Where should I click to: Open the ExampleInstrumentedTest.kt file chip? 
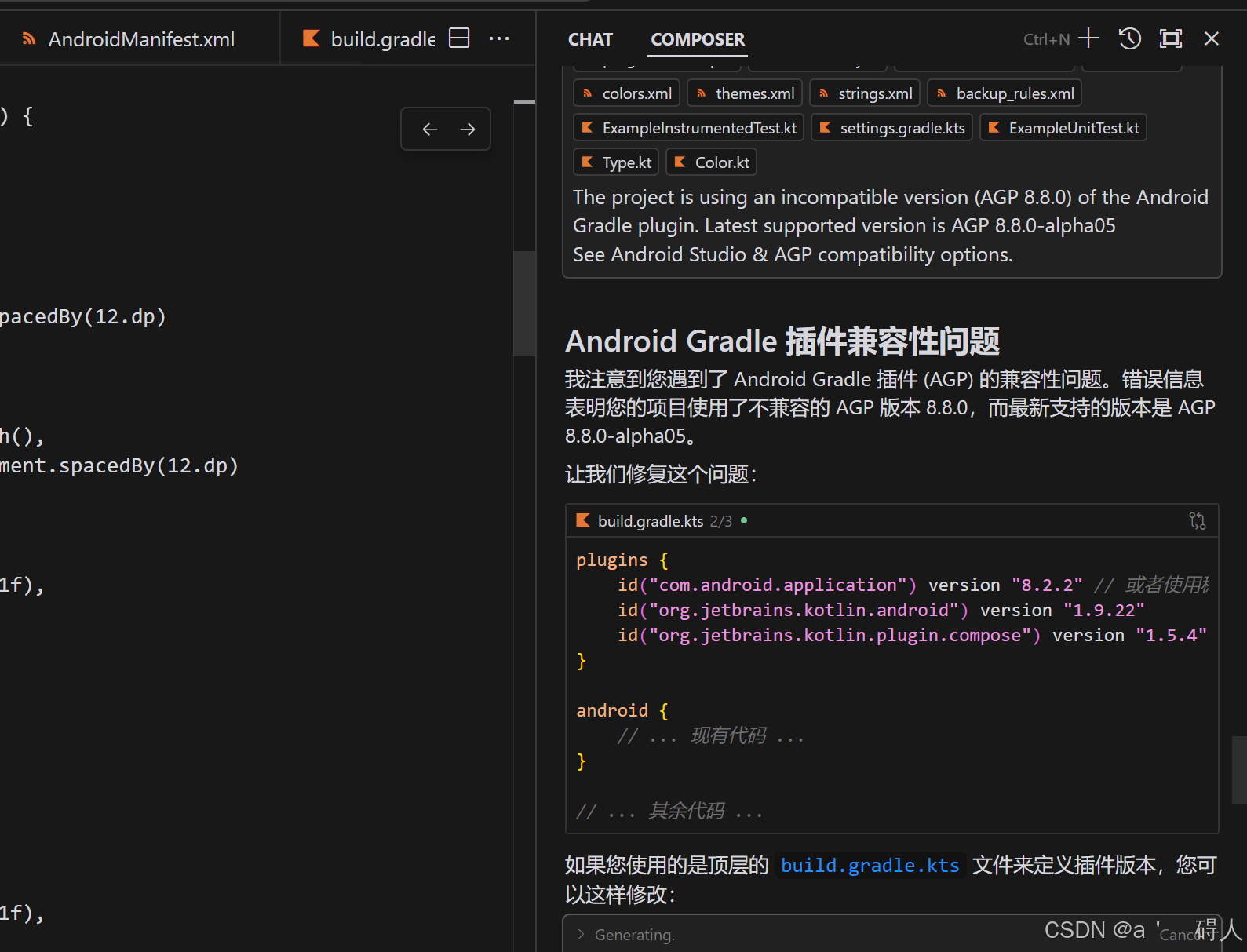[x=688, y=128]
